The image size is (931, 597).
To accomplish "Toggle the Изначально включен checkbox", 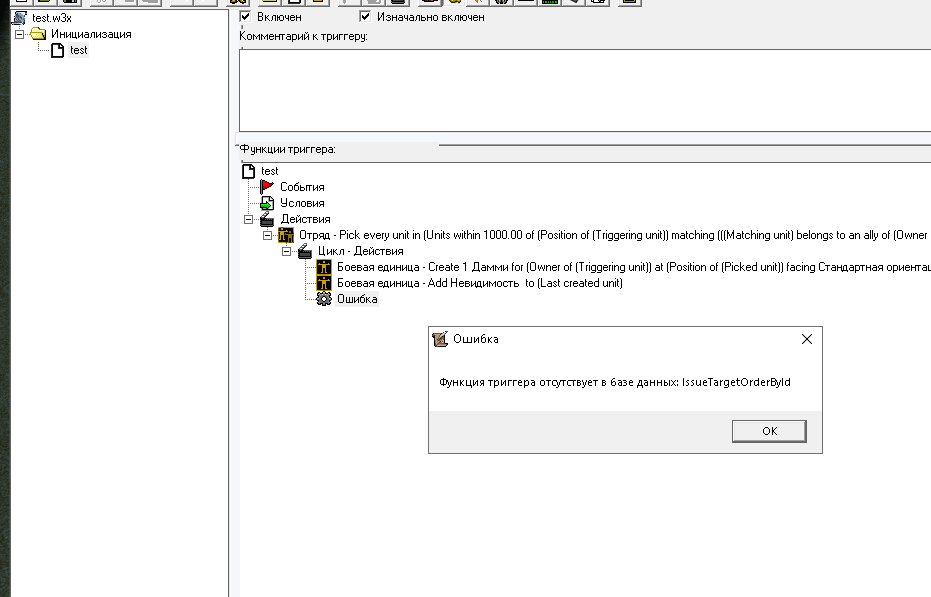I will [365, 17].
